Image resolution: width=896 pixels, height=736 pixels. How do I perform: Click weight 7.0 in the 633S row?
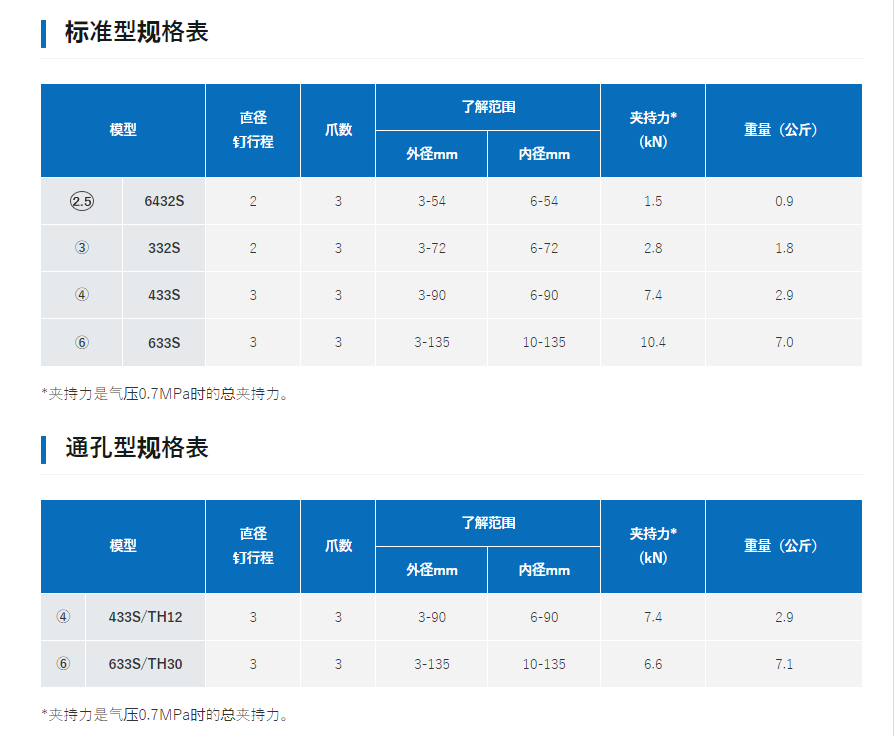click(784, 342)
